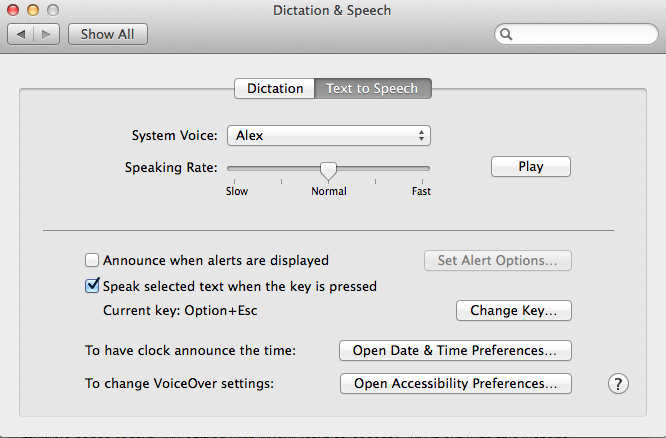666x438 pixels.
Task: Click the back arrow navigation icon
Action: (21, 34)
